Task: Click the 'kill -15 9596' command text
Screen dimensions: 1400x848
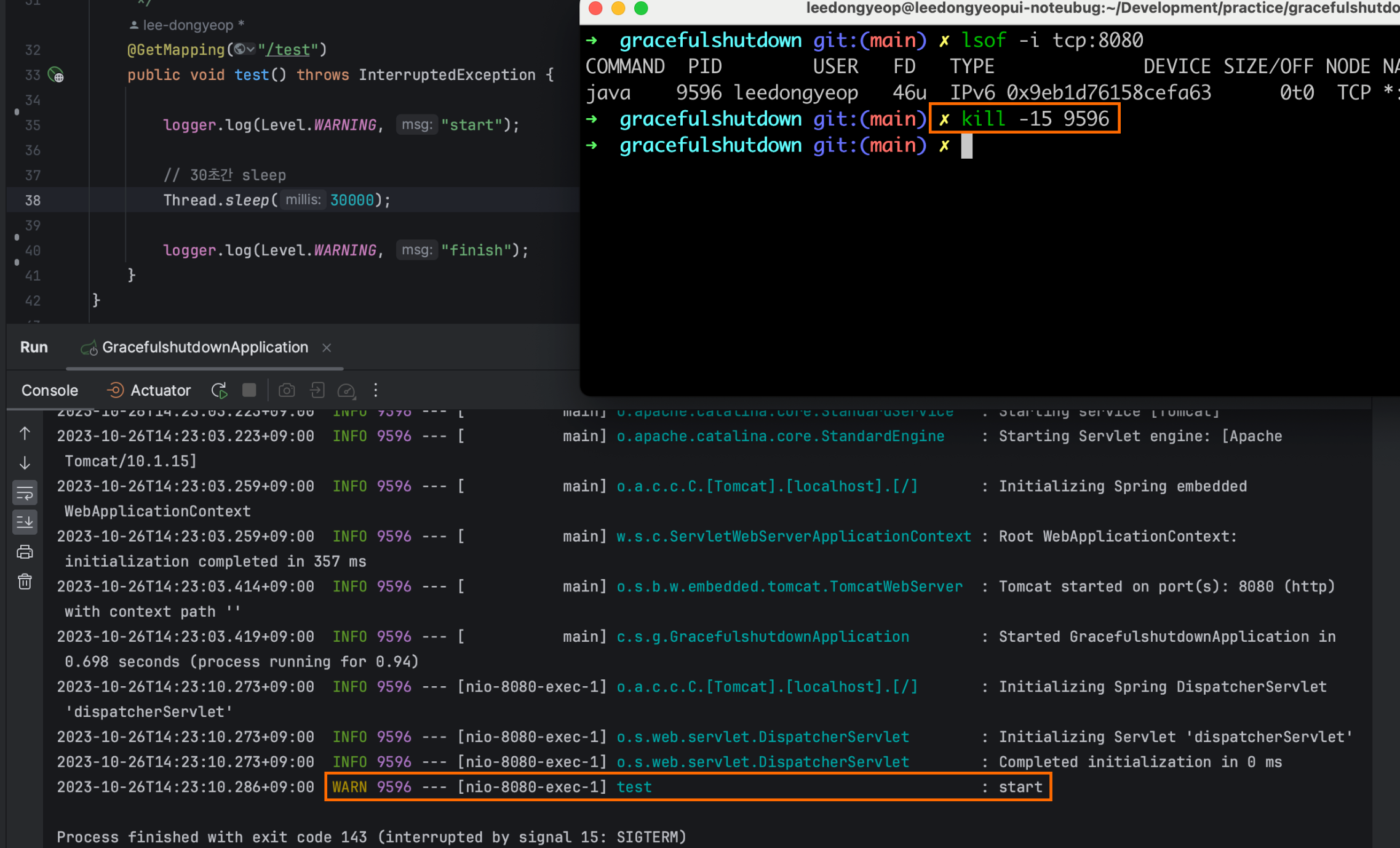Action: pyautogui.click(x=1035, y=118)
